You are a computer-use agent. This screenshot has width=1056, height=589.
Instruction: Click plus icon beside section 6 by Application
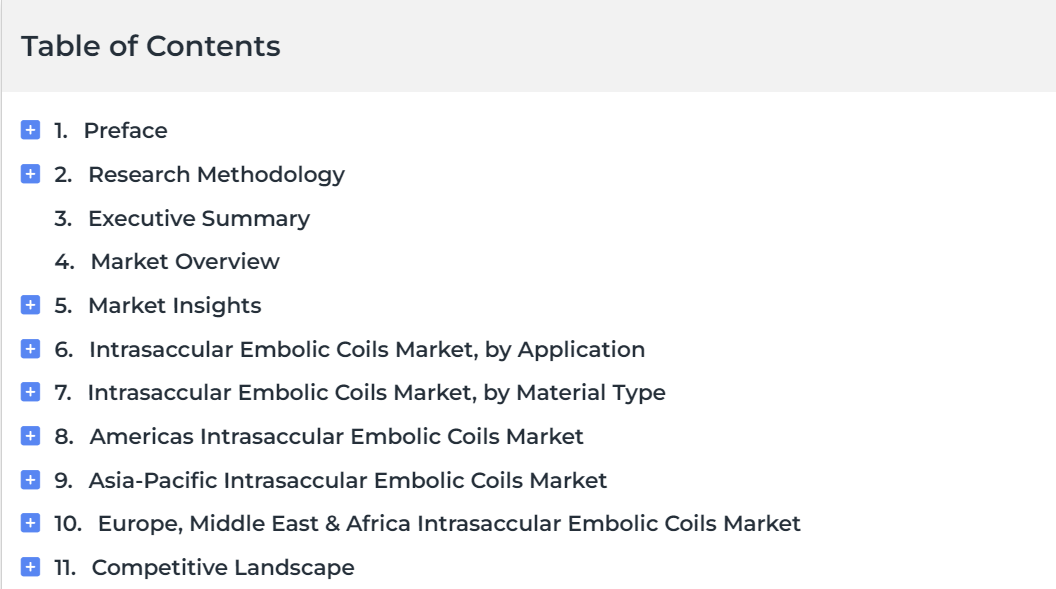coord(30,349)
